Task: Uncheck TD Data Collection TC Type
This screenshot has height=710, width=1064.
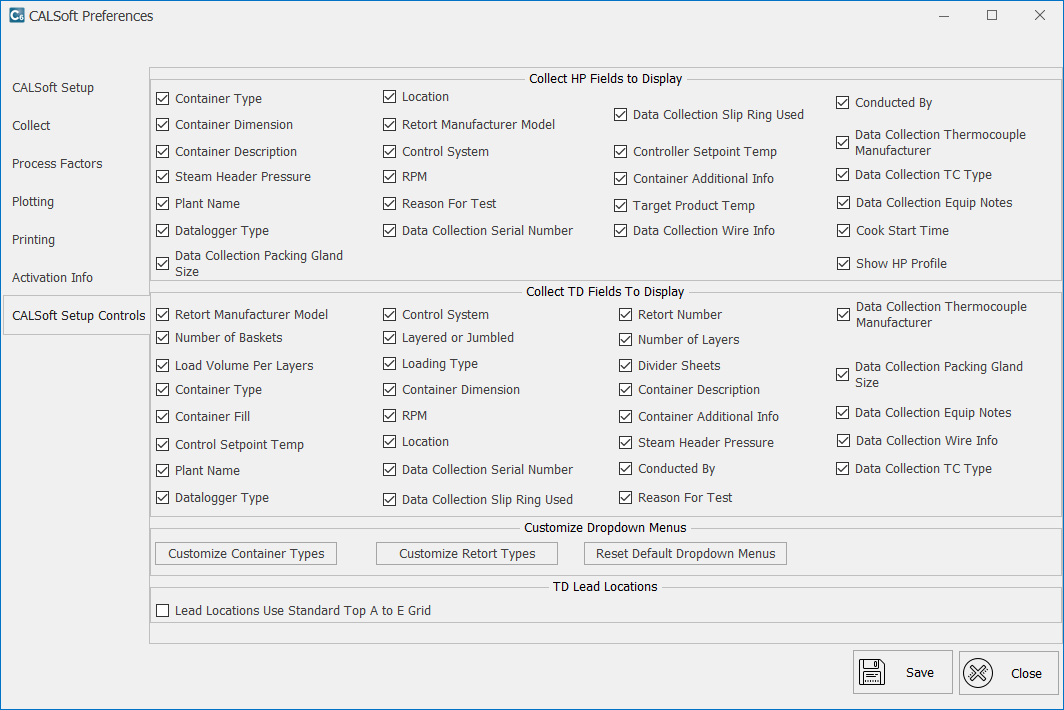Action: [843, 468]
